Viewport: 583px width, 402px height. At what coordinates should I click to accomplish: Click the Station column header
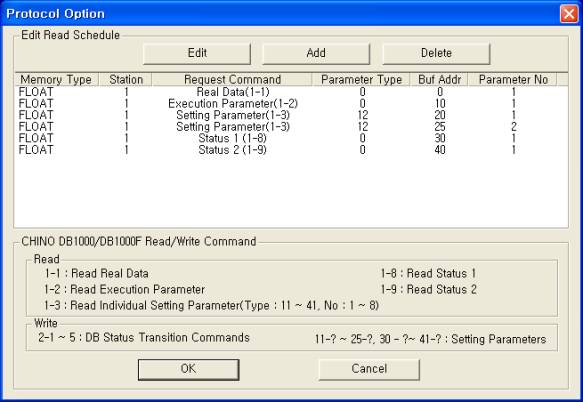125,80
